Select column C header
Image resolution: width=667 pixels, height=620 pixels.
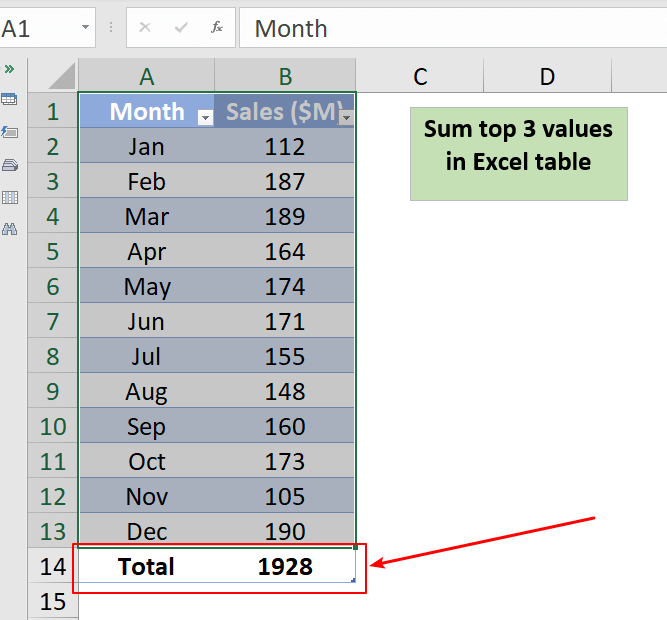click(x=420, y=76)
